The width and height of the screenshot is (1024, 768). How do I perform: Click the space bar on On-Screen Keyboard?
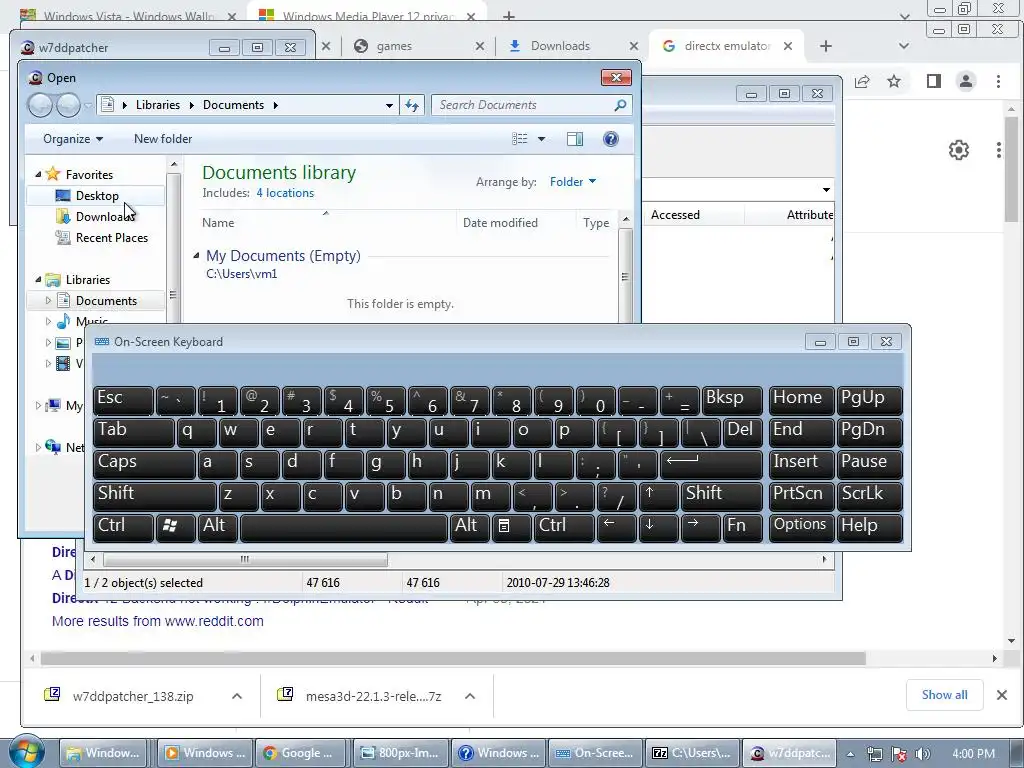[344, 528]
